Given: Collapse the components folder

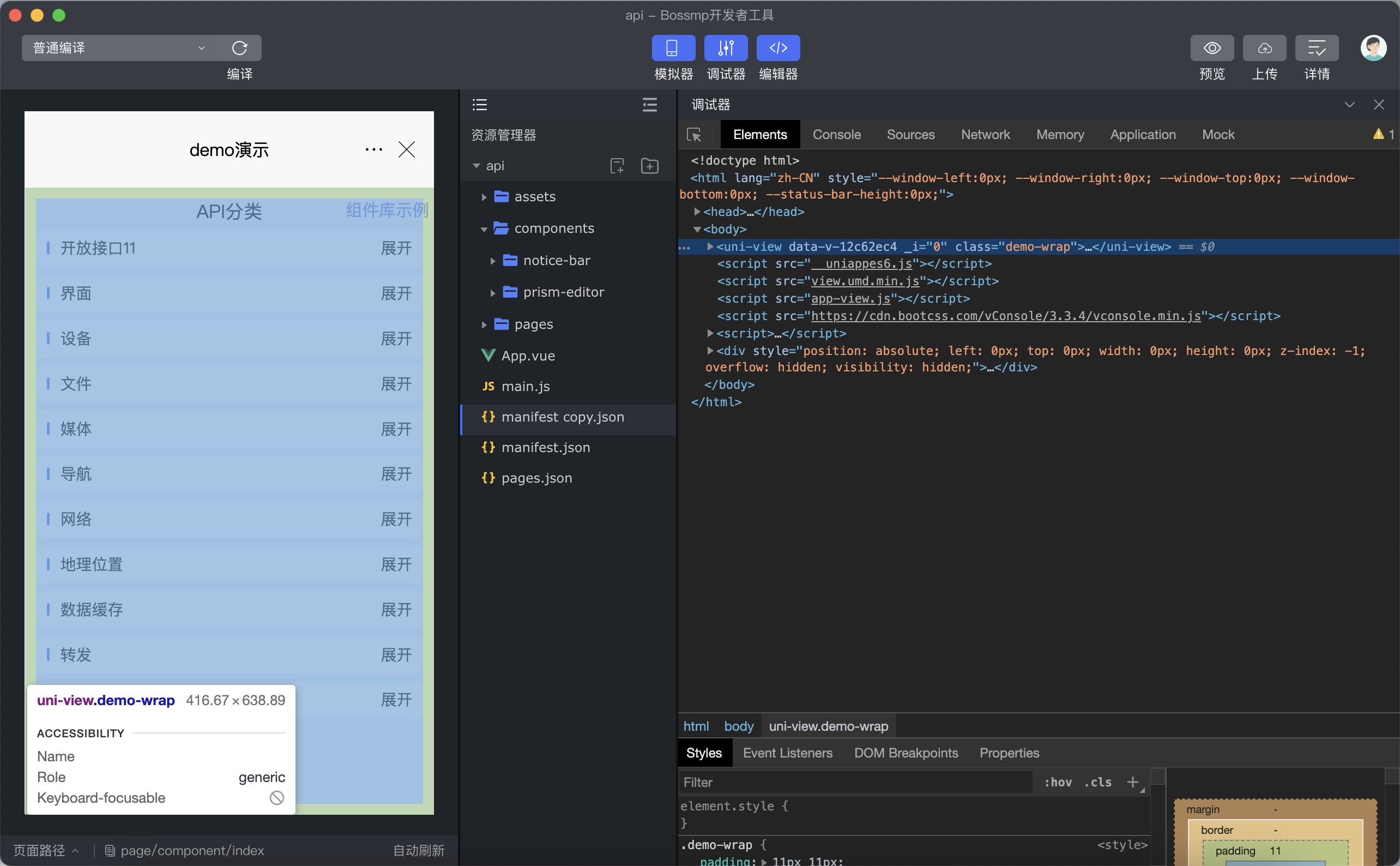Looking at the screenshot, I should point(485,229).
